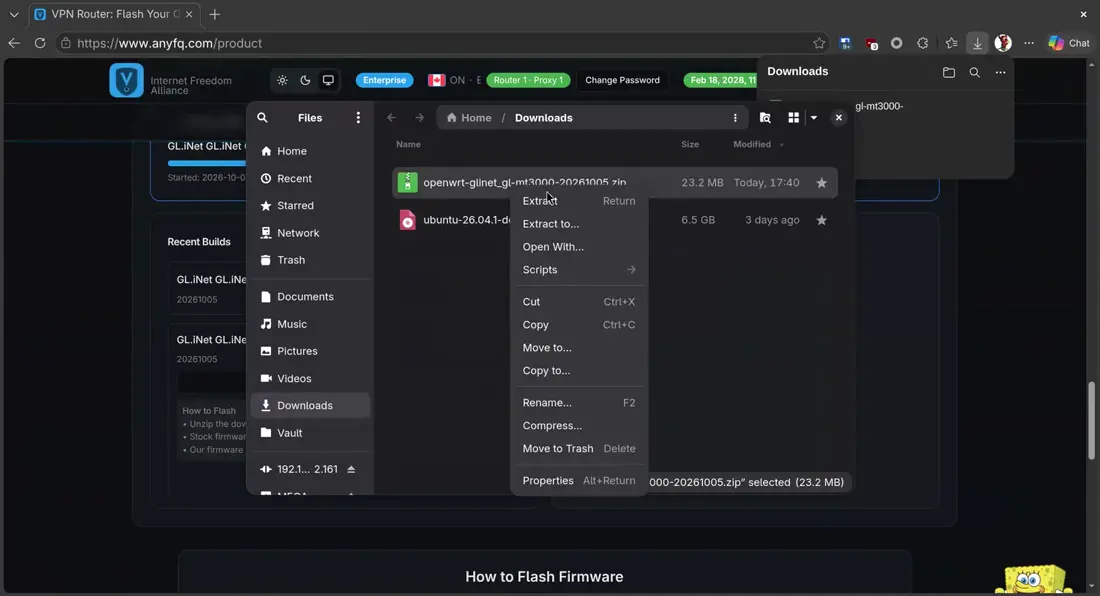Choose Compress... from the context menu
1100x596 pixels.
click(x=579, y=426)
